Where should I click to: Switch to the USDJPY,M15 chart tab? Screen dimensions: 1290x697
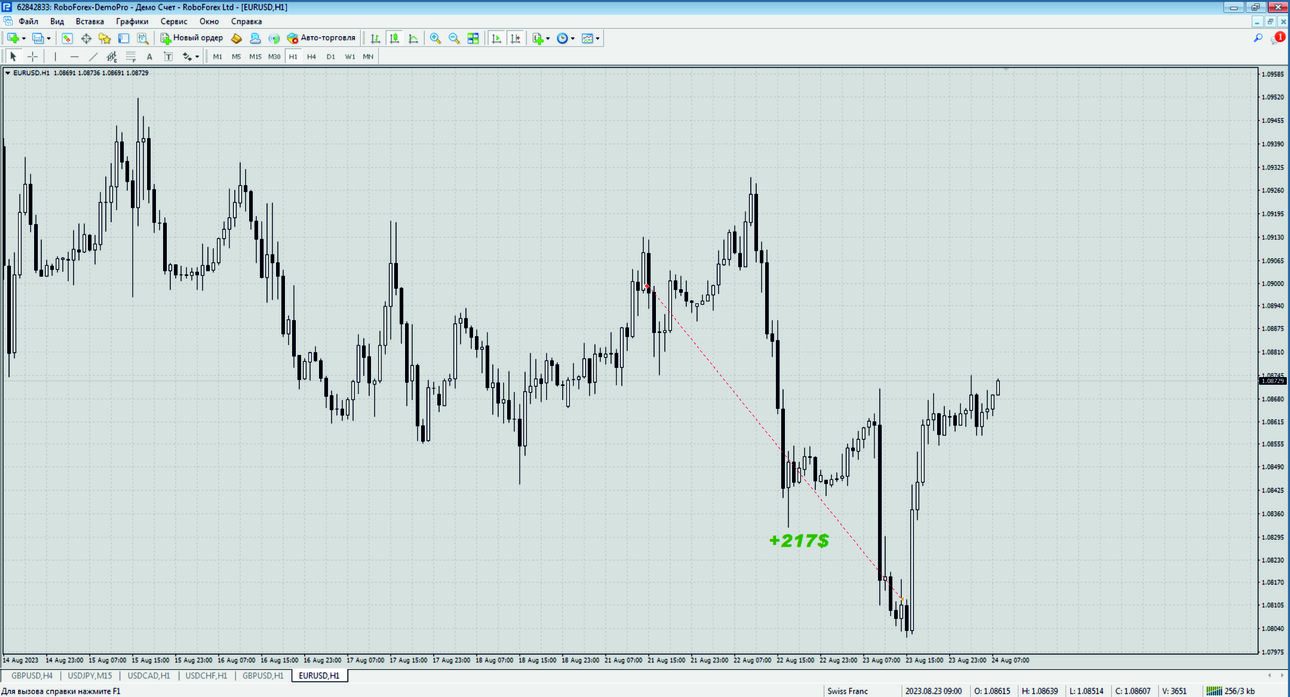point(90,676)
